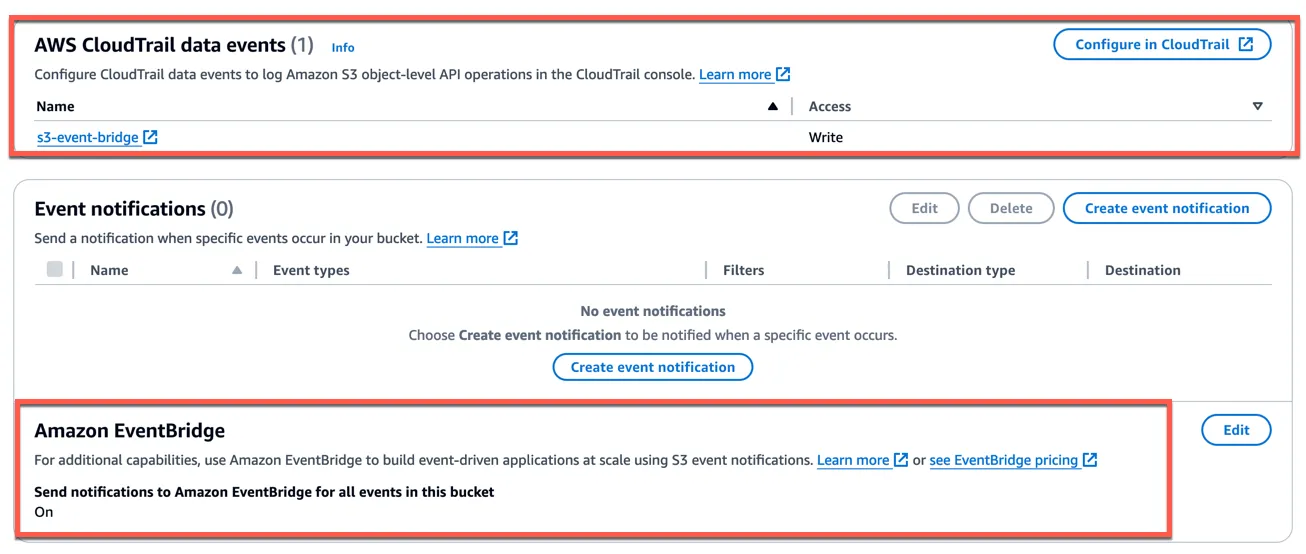This screenshot has height=554, width=1306.
Task: Click the centered Create event notification button
Action: click(x=652, y=367)
